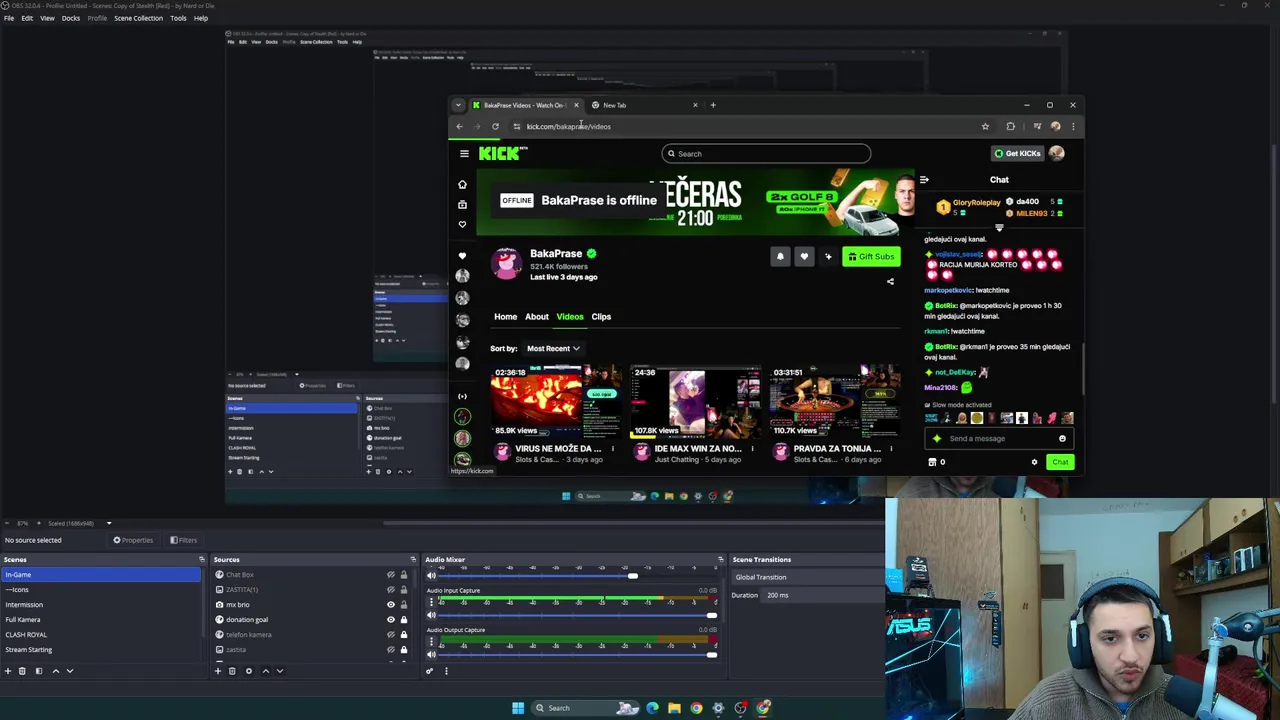
Task: Pop out the Scenes dock
Action: pos(201,560)
